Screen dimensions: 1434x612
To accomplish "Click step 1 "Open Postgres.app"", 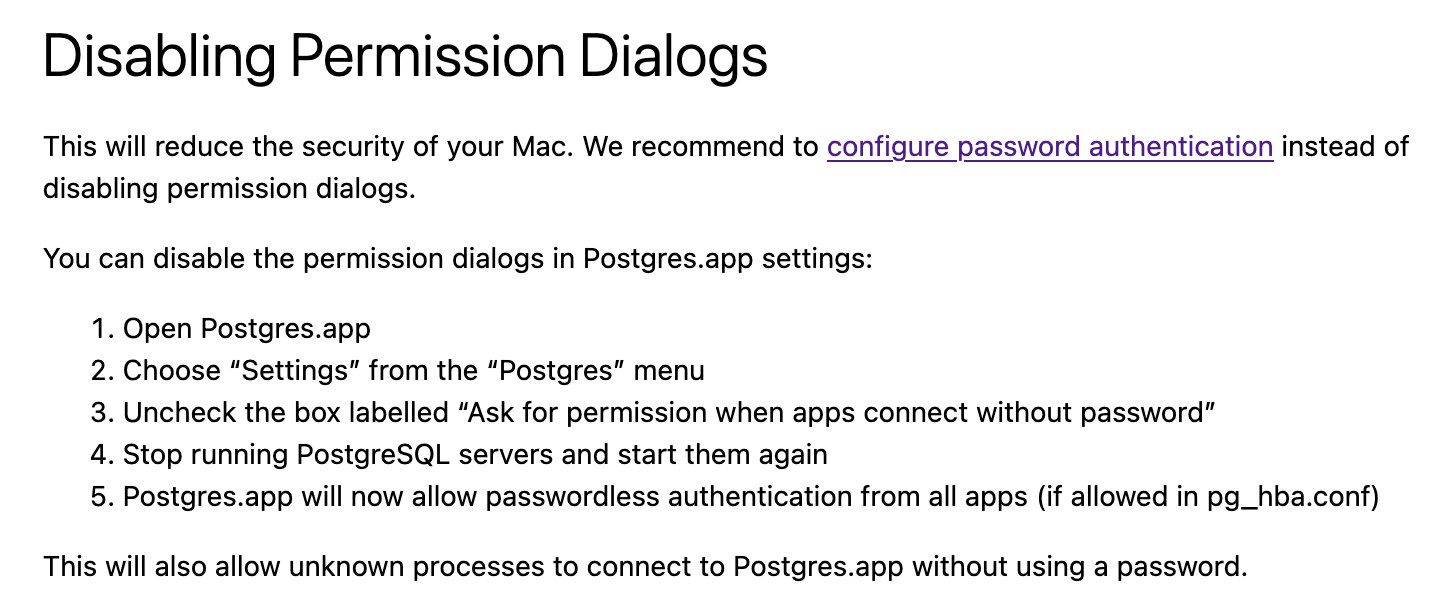I will tap(247, 329).
